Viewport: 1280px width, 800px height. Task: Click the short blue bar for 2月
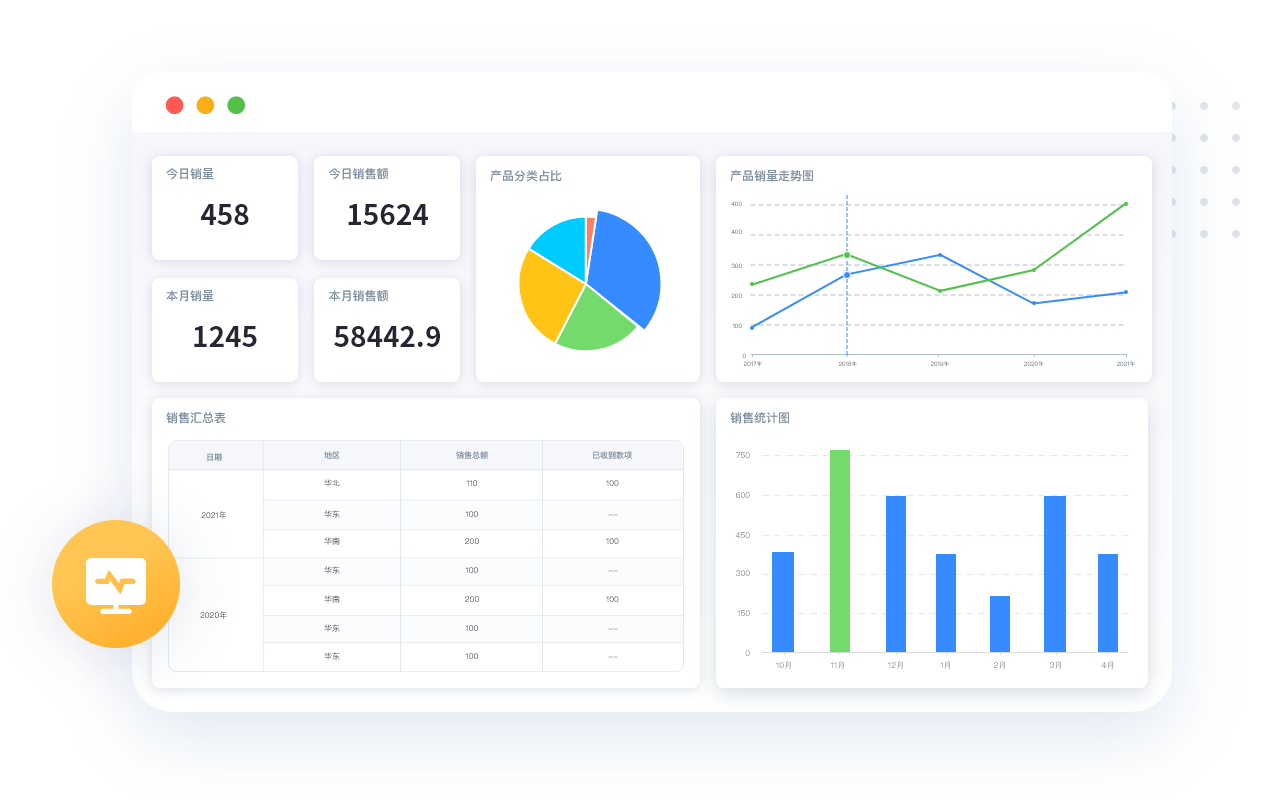tap(1000, 624)
